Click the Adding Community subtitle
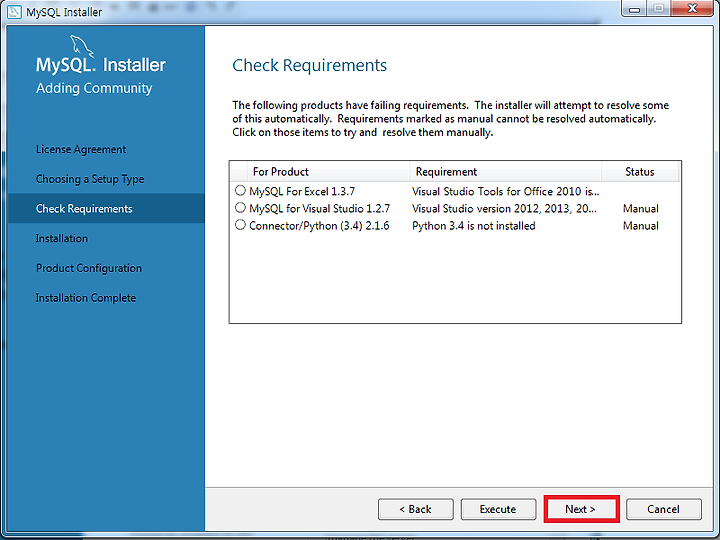720x540 pixels. 94,88
